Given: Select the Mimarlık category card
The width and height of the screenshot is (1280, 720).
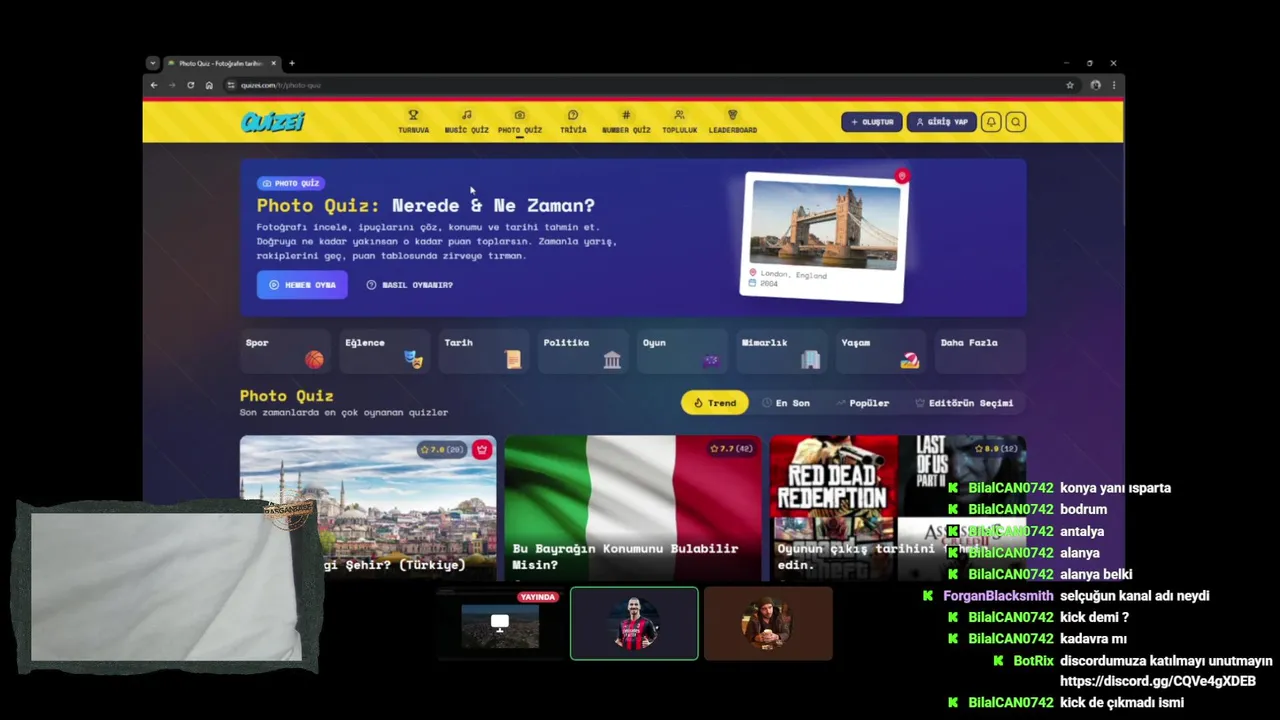Looking at the screenshot, I should tap(782, 352).
